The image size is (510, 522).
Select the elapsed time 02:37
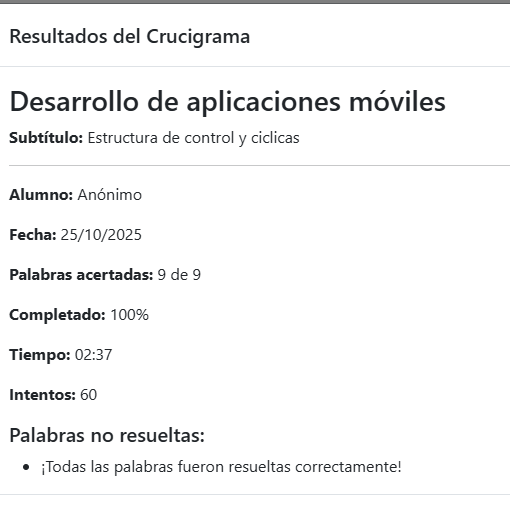click(93, 355)
